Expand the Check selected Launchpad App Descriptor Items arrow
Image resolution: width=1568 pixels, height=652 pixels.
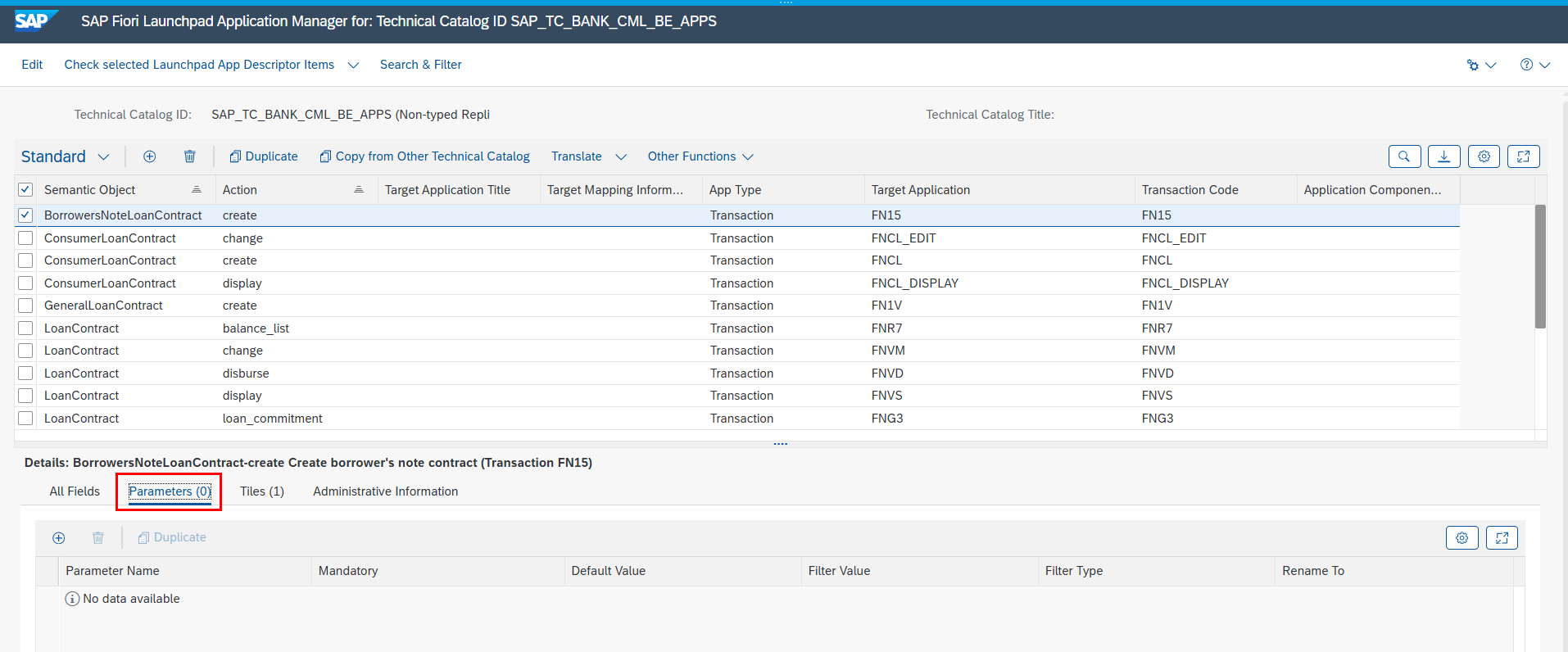pyautogui.click(x=353, y=65)
